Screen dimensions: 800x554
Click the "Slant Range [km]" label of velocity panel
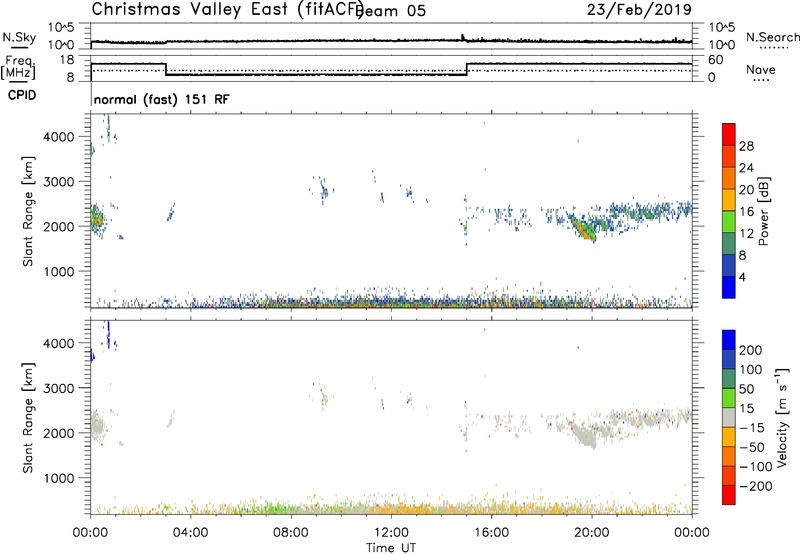[x=28, y=418]
